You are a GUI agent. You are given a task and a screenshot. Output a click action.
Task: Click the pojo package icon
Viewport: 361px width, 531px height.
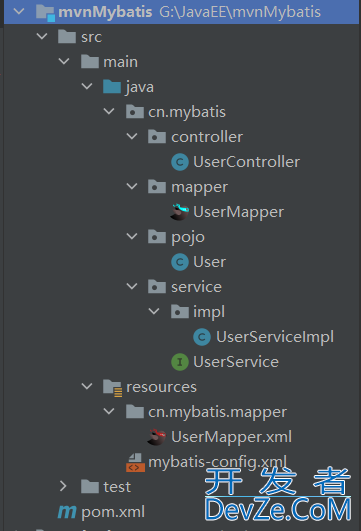pyautogui.click(x=157, y=236)
